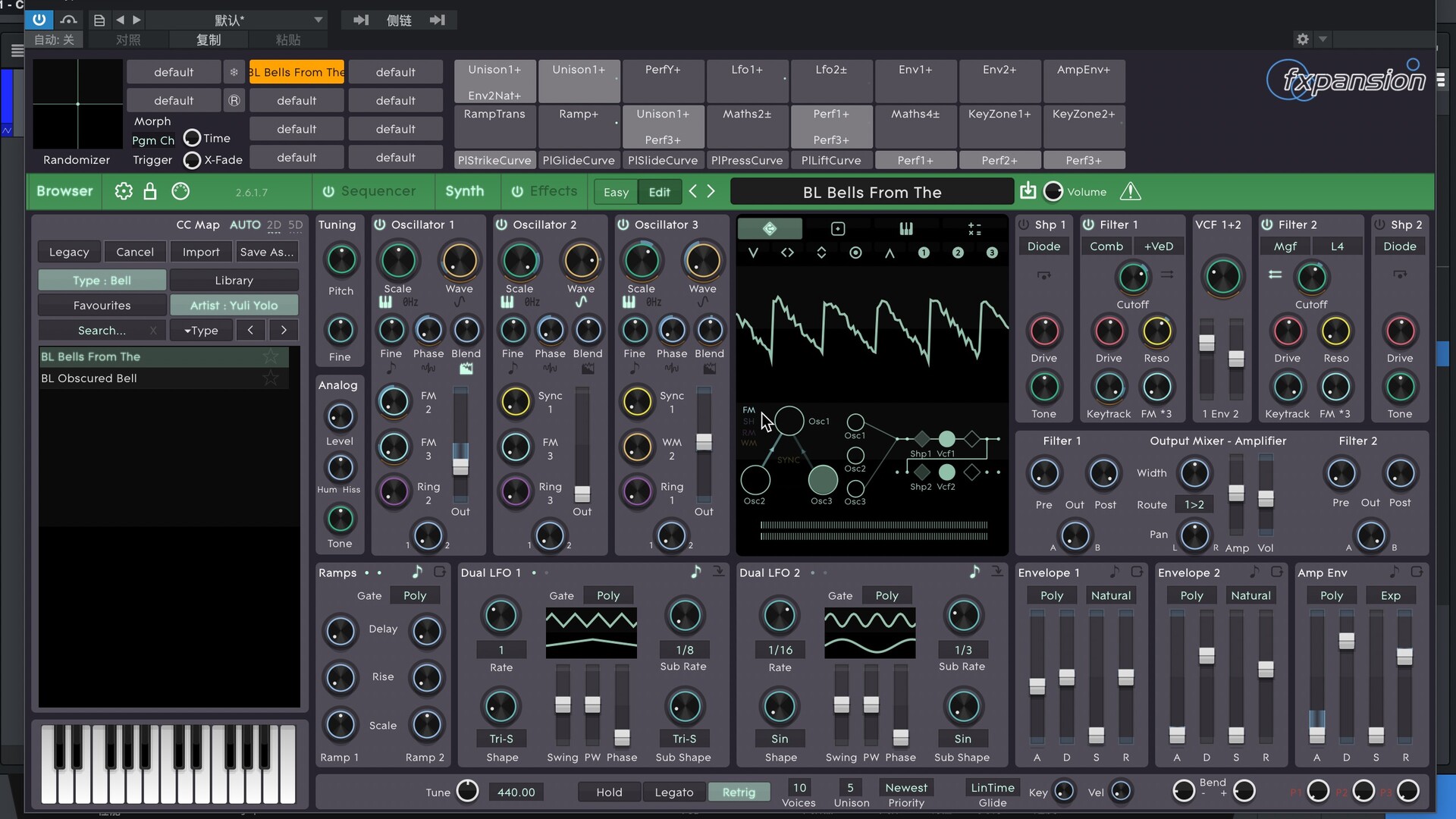Open Dual LFO 2 1/16 rate selector

(x=780, y=650)
